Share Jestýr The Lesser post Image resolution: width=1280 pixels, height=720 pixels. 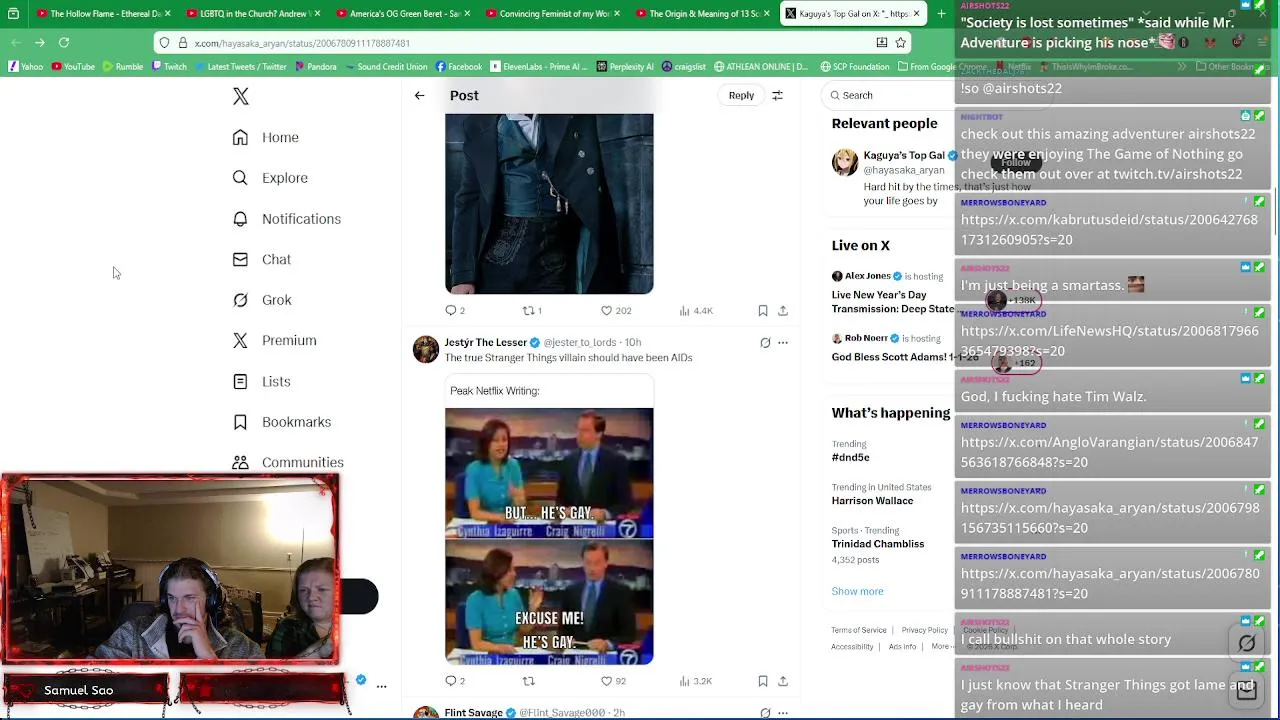pos(783,681)
